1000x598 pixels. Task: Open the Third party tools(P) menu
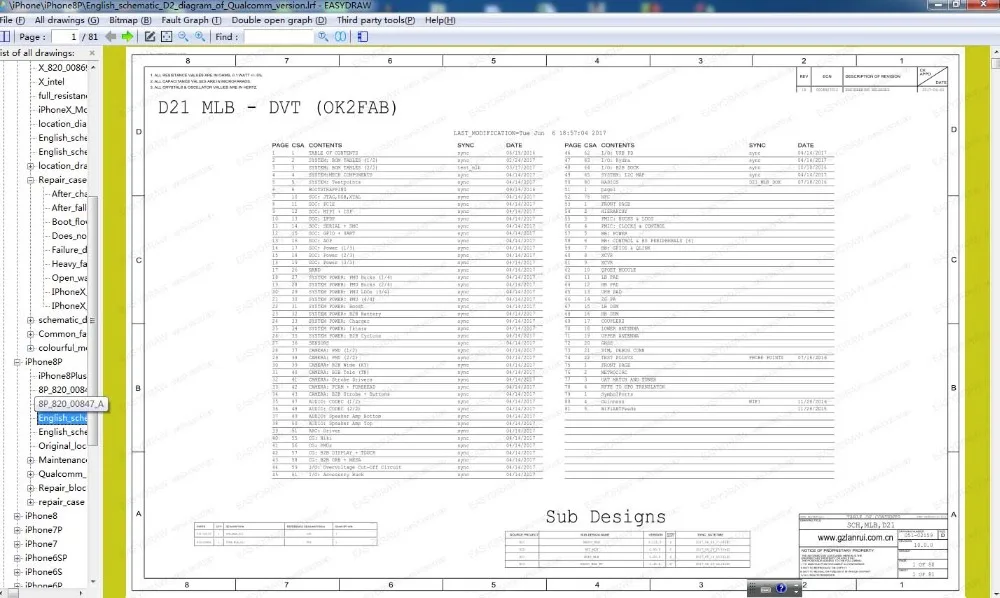tap(376, 20)
